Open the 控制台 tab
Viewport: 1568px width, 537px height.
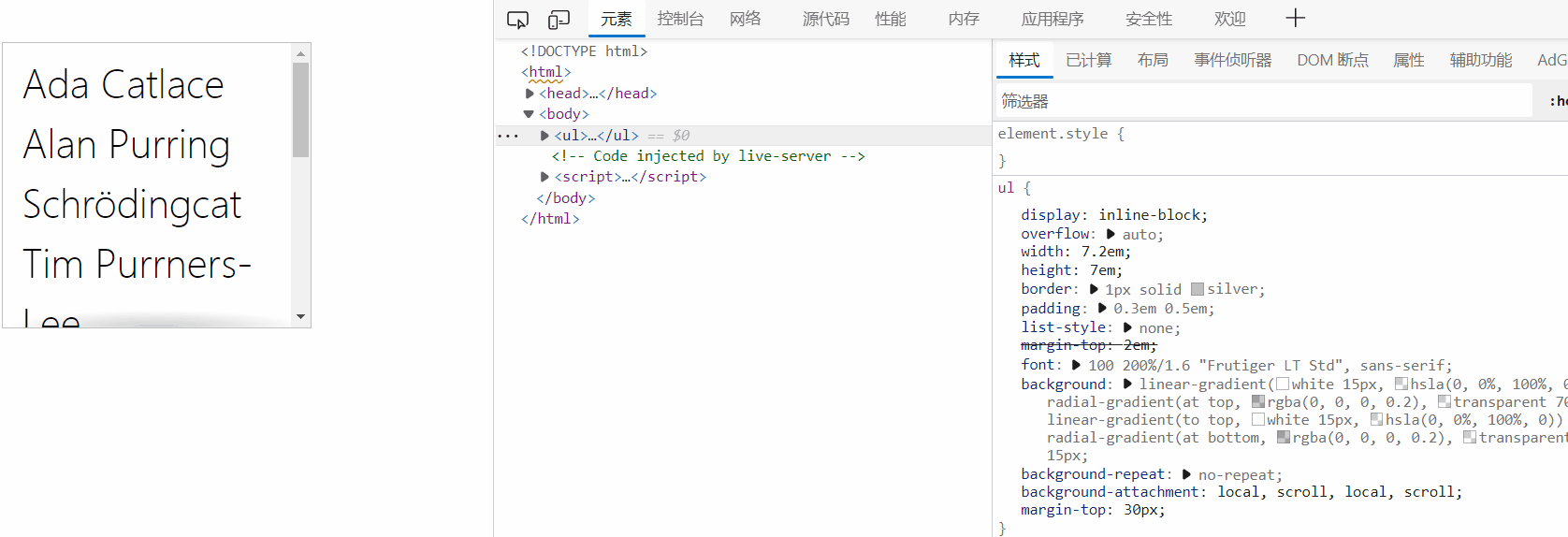[680, 19]
